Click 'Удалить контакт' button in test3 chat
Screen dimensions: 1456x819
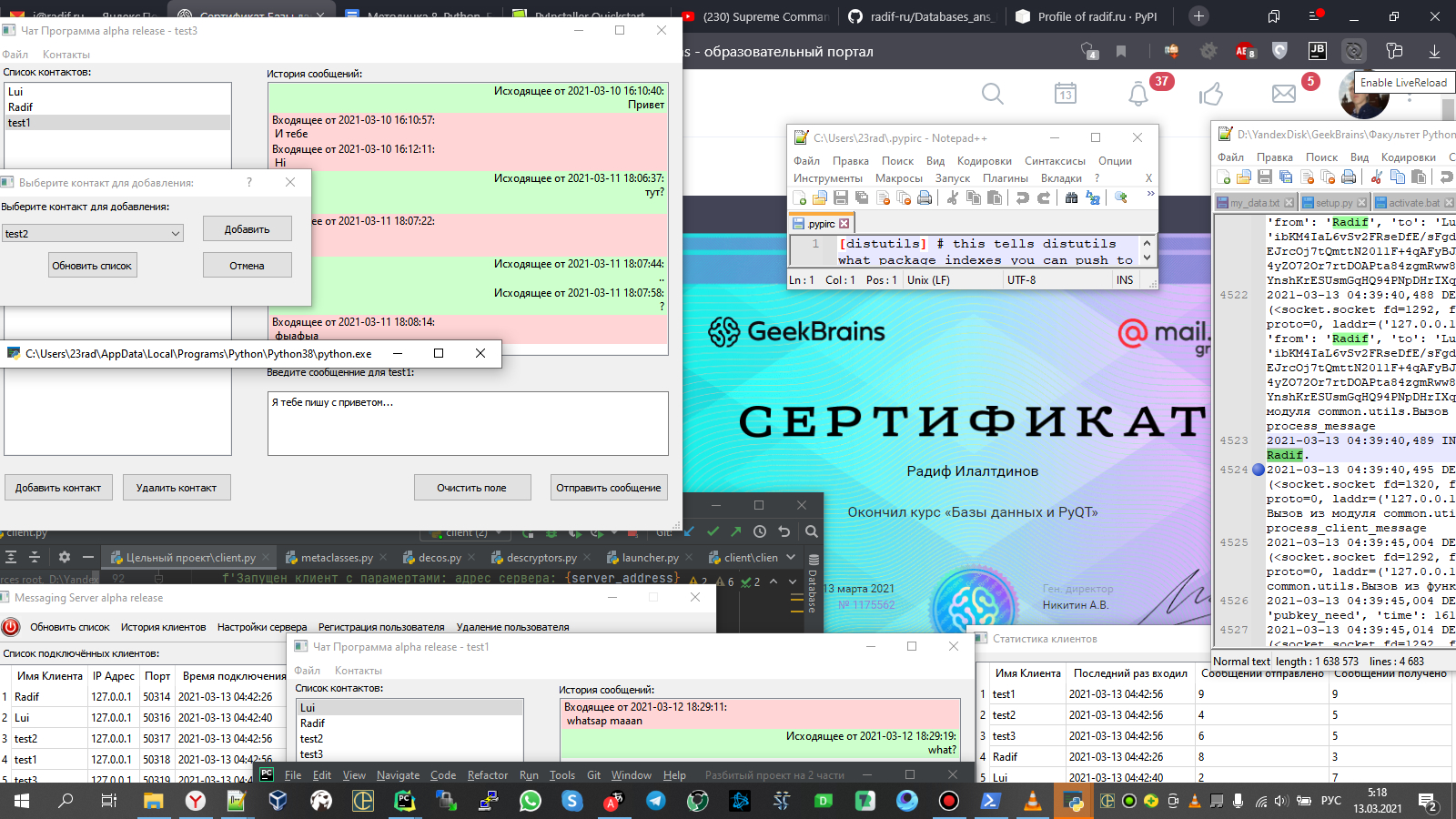[177, 488]
